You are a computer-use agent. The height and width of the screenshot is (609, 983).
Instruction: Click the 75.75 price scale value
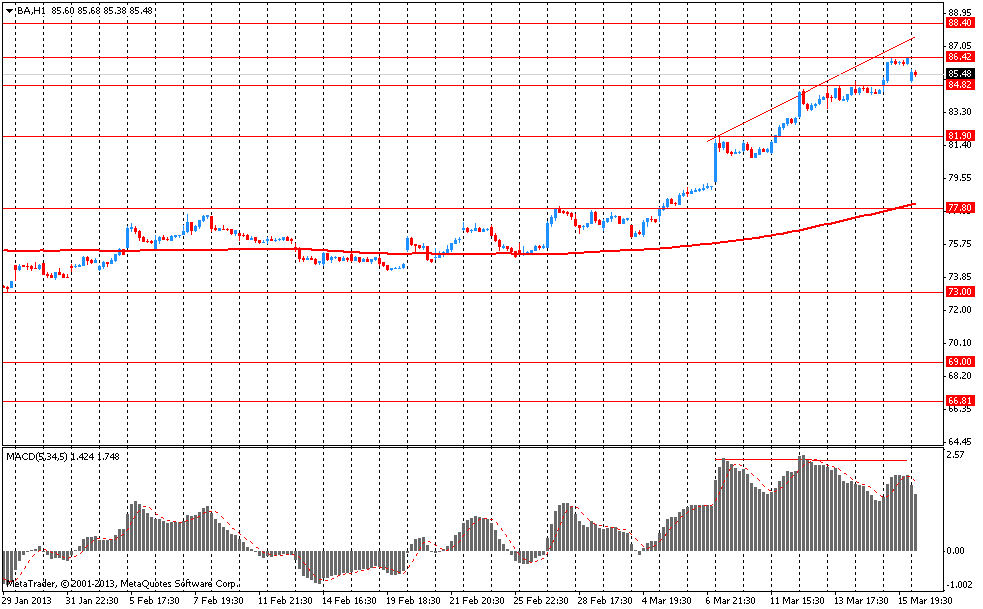point(960,243)
